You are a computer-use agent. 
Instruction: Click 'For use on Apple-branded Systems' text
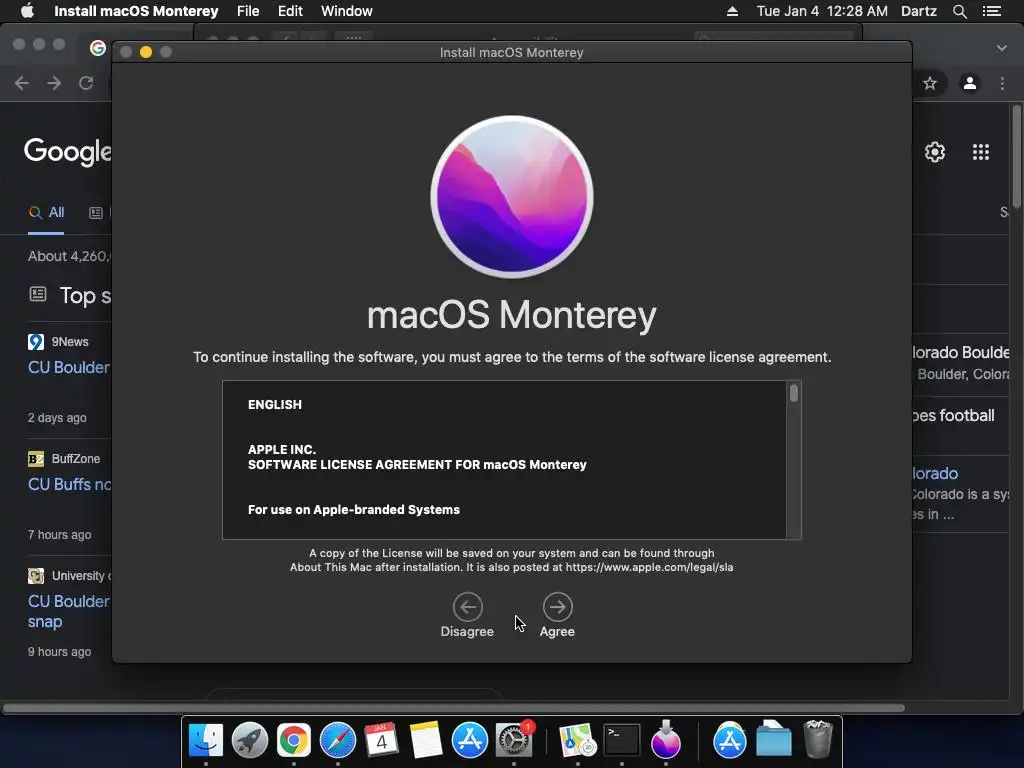point(354,509)
